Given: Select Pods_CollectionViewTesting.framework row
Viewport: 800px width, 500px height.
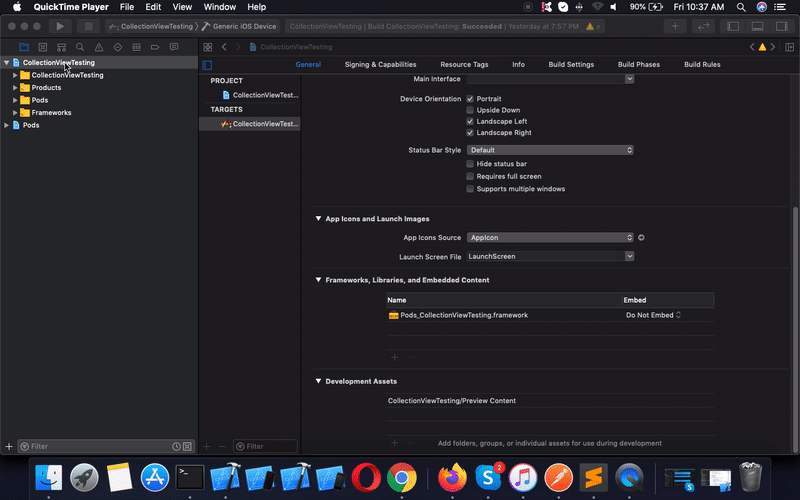Looking at the screenshot, I should coord(550,315).
